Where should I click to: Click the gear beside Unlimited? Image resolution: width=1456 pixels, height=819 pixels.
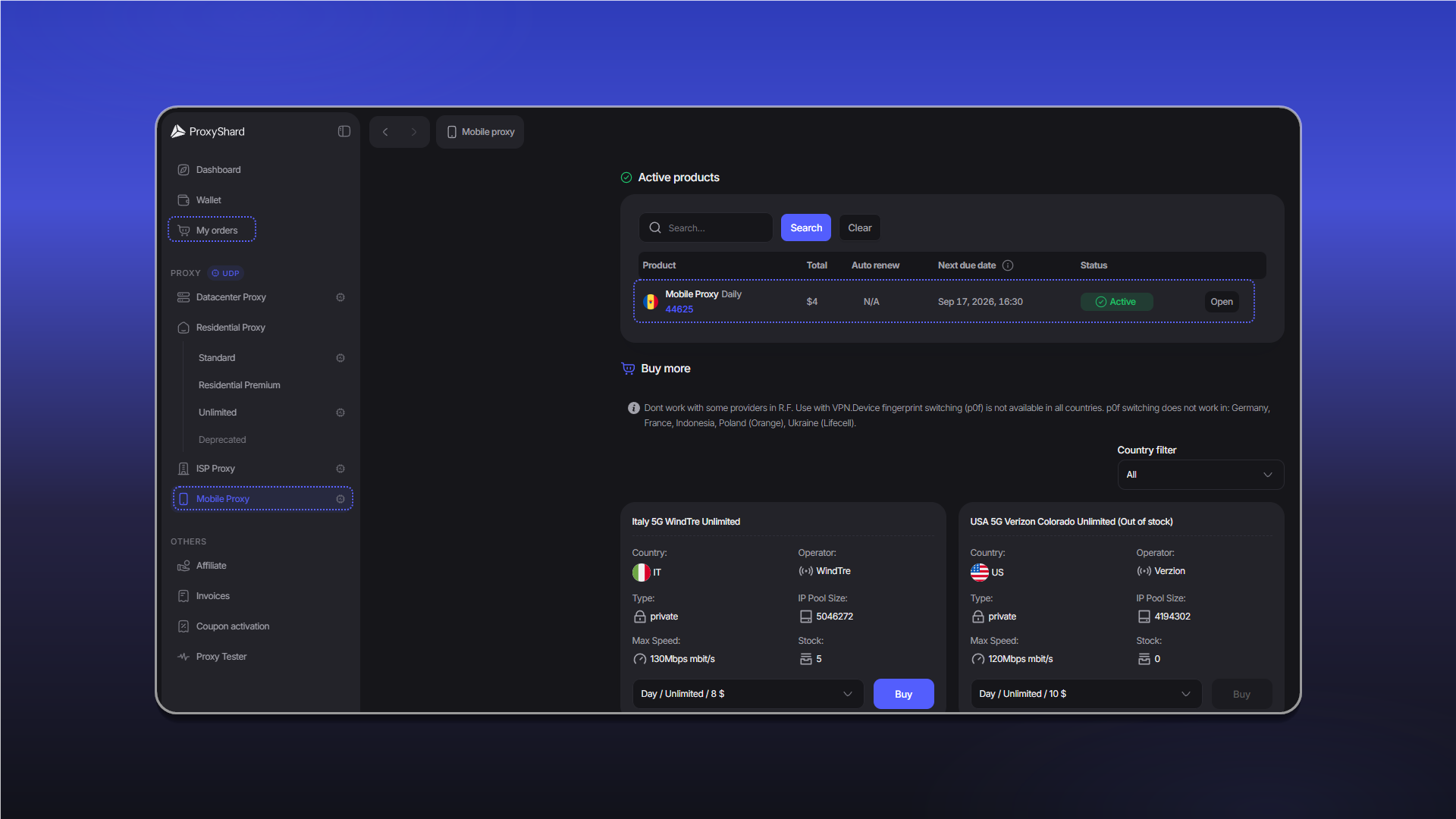click(340, 413)
